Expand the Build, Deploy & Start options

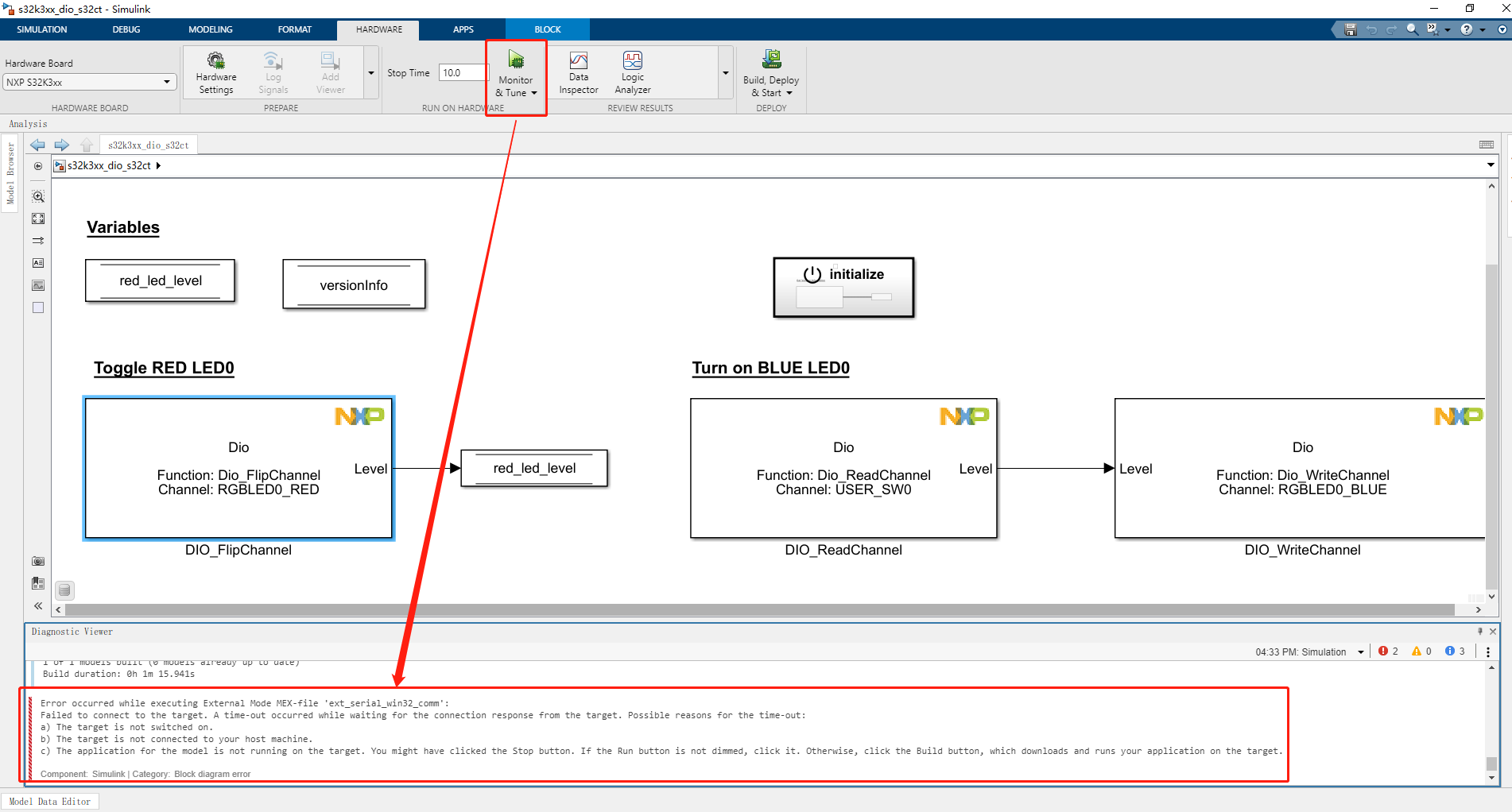(x=788, y=92)
